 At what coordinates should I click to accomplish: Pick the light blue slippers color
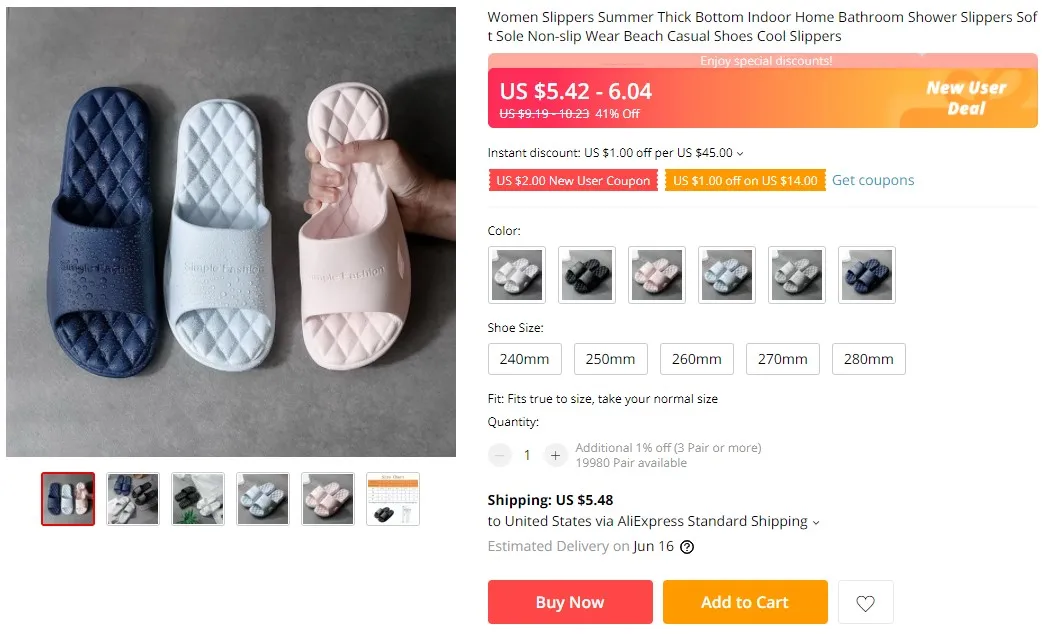pyautogui.click(x=727, y=275)
